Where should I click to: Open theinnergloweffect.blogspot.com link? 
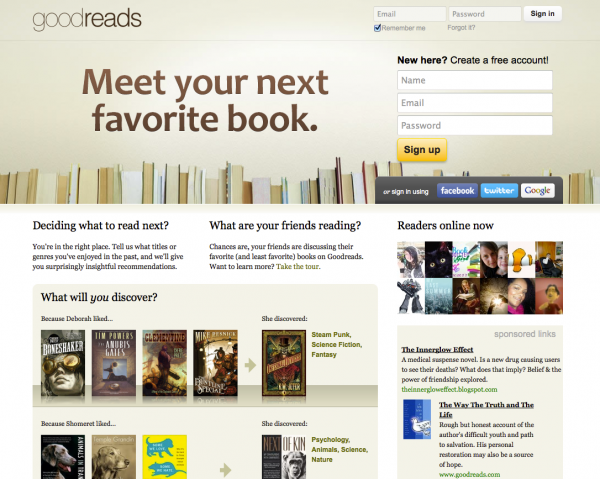(449, 389)
